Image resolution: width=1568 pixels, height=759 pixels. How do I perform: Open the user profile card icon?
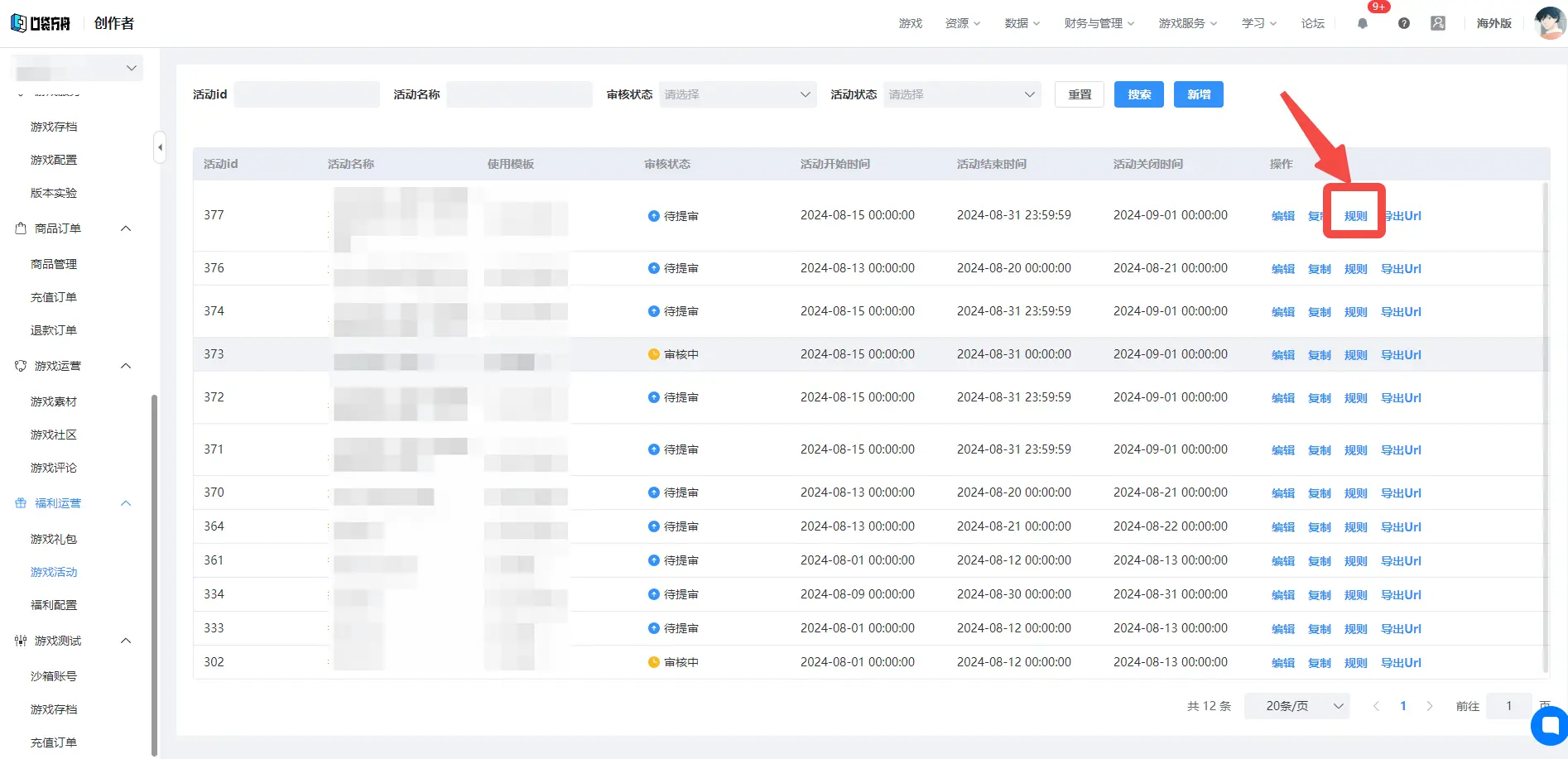(1438, 23)
